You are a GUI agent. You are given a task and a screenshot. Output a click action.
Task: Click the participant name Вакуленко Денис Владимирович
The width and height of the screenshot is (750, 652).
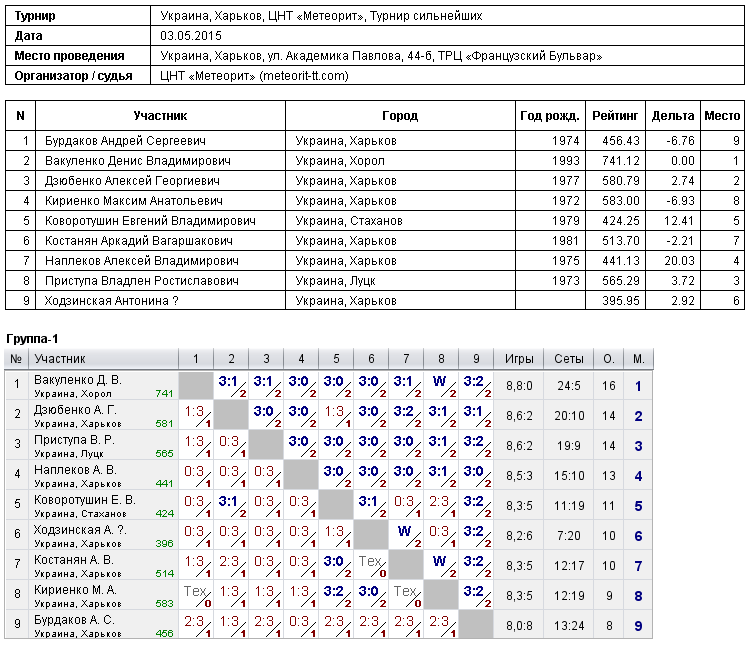(138, 161)
